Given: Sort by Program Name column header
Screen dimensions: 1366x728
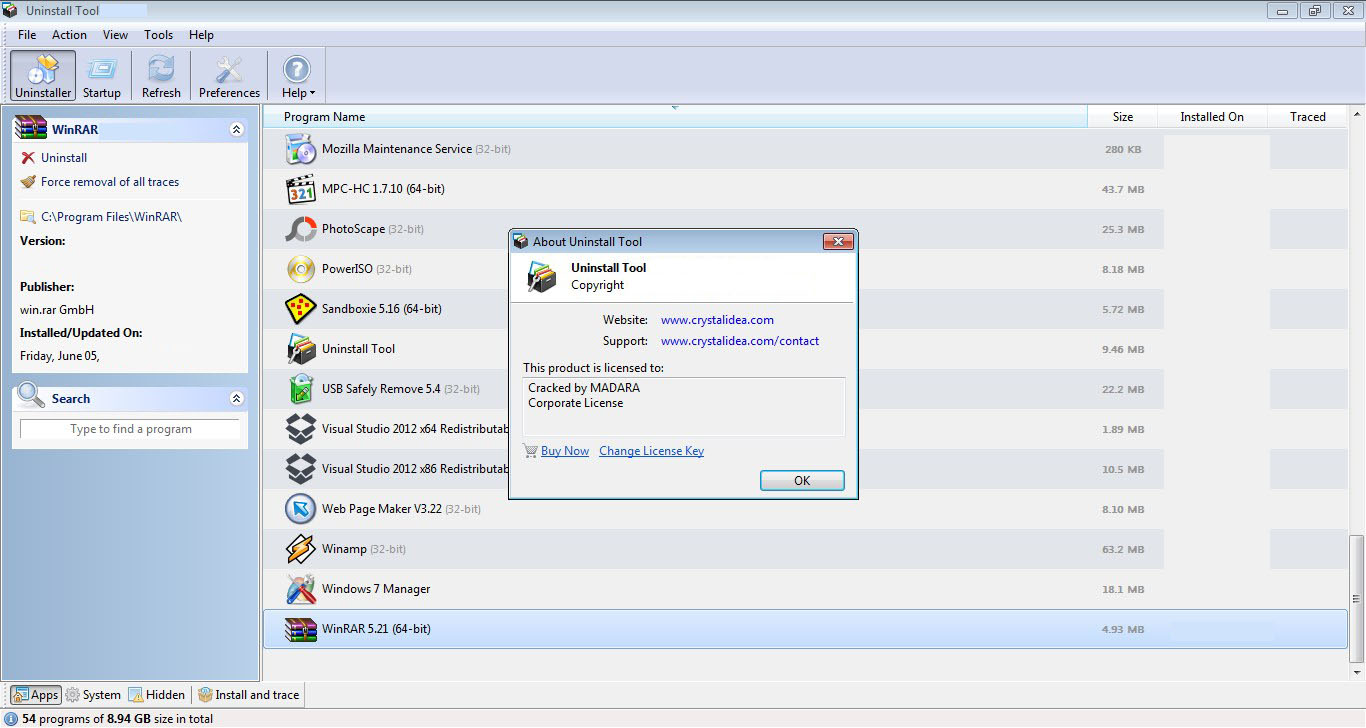Looking at the screenshot, I should (x=675, y=117).
